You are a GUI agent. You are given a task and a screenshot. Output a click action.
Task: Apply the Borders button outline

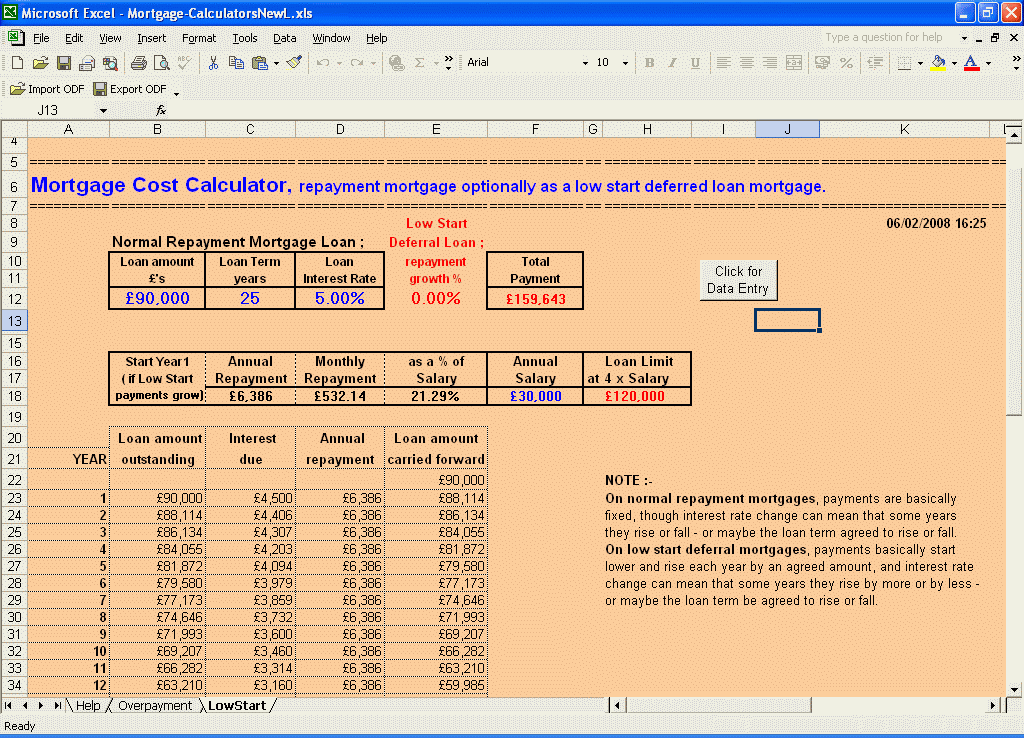pos(904,63)
